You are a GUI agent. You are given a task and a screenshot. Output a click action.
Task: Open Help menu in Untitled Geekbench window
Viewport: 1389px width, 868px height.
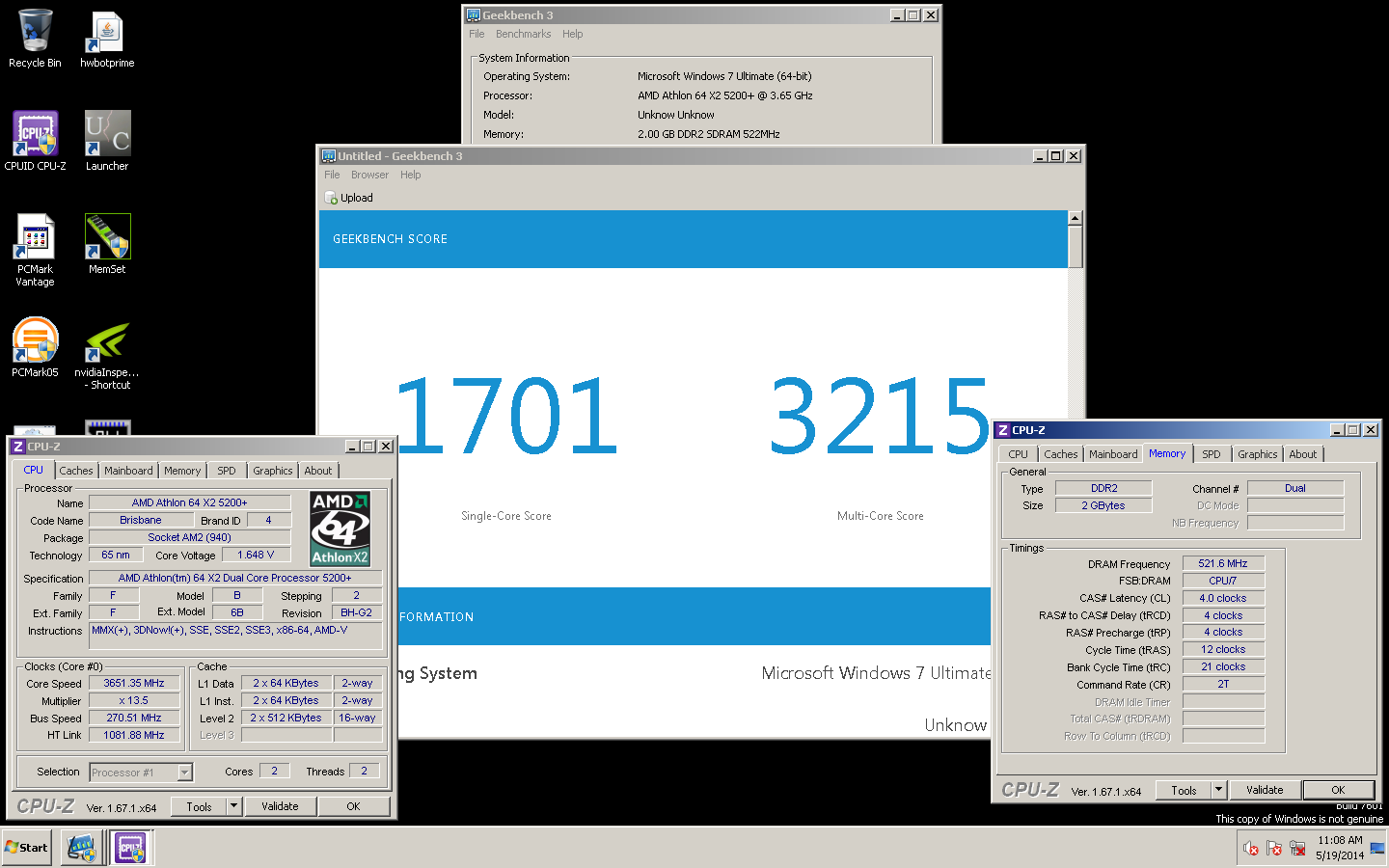coord(410,175)
